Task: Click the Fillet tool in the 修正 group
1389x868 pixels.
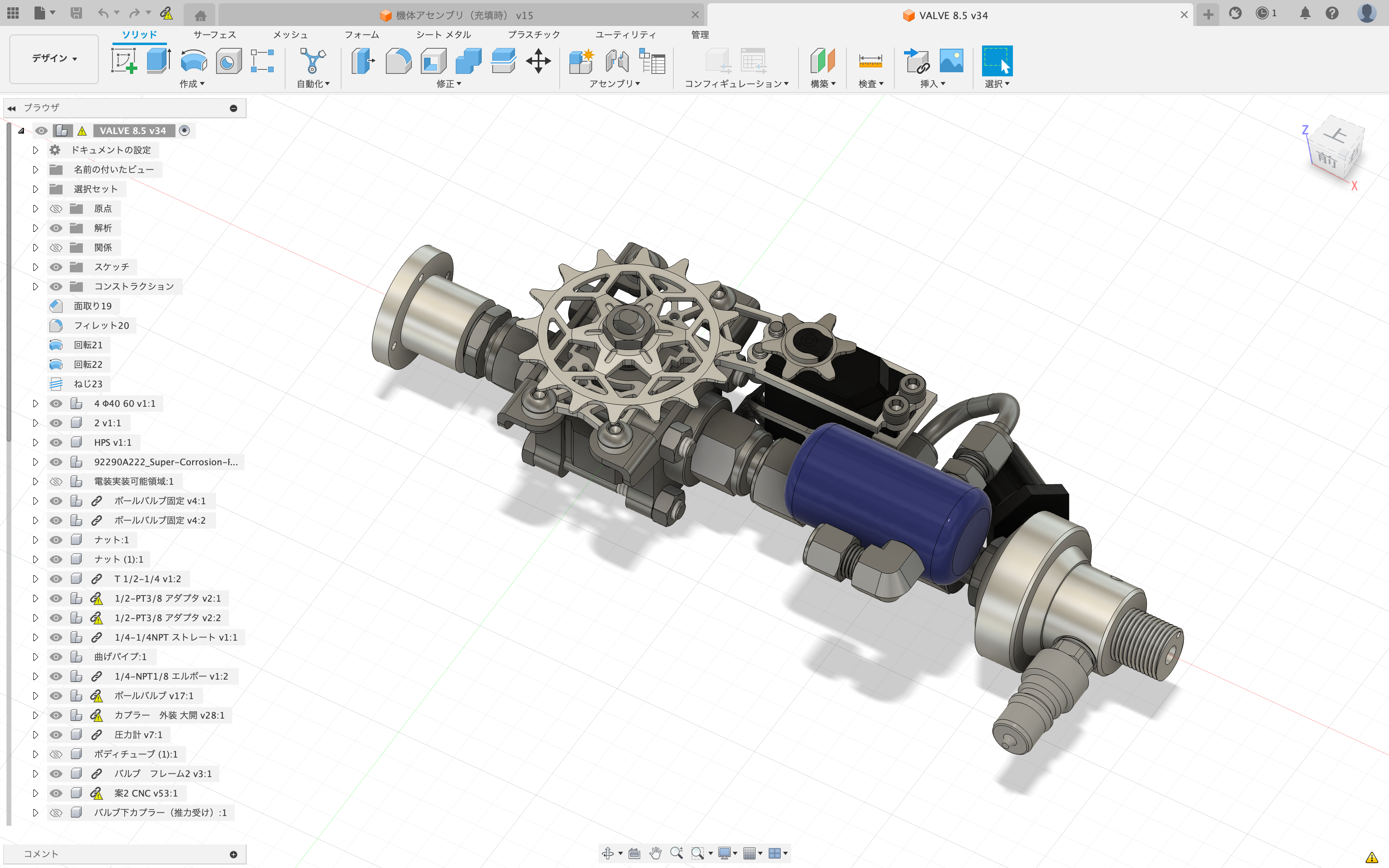Action: (x=398, y=61)
